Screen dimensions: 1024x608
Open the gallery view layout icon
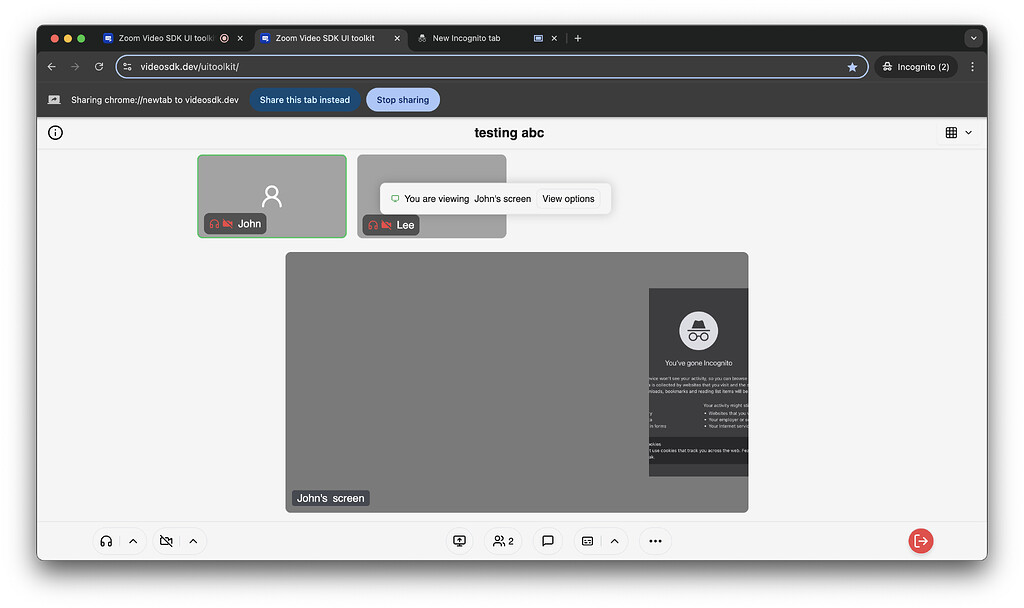(949, 131)
